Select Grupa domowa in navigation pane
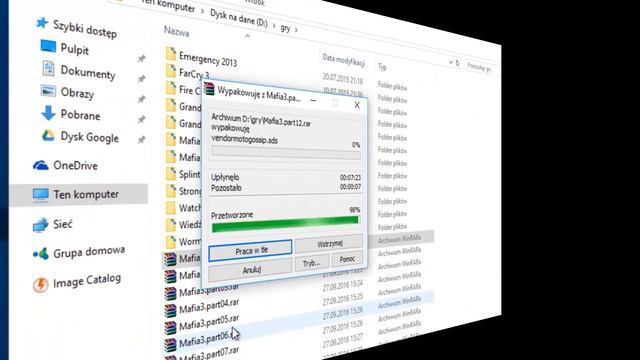This screenshot has width=640, height=360. [x=89, y=251]
